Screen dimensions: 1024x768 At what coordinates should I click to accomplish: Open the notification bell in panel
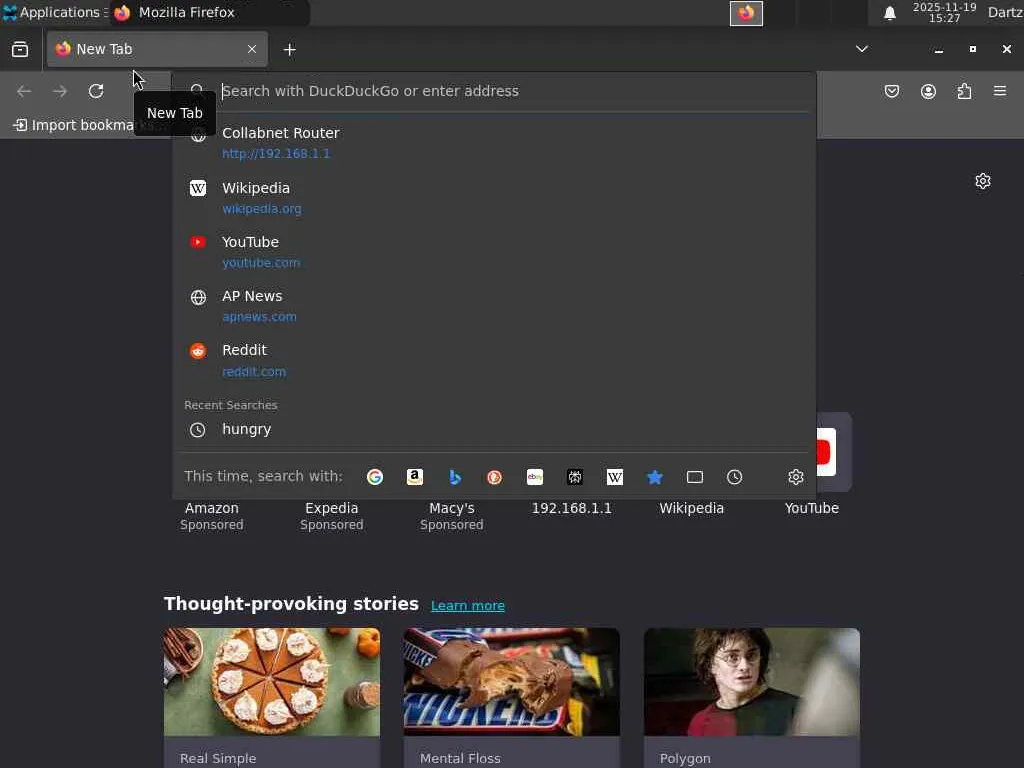click(x=889, y=13)
